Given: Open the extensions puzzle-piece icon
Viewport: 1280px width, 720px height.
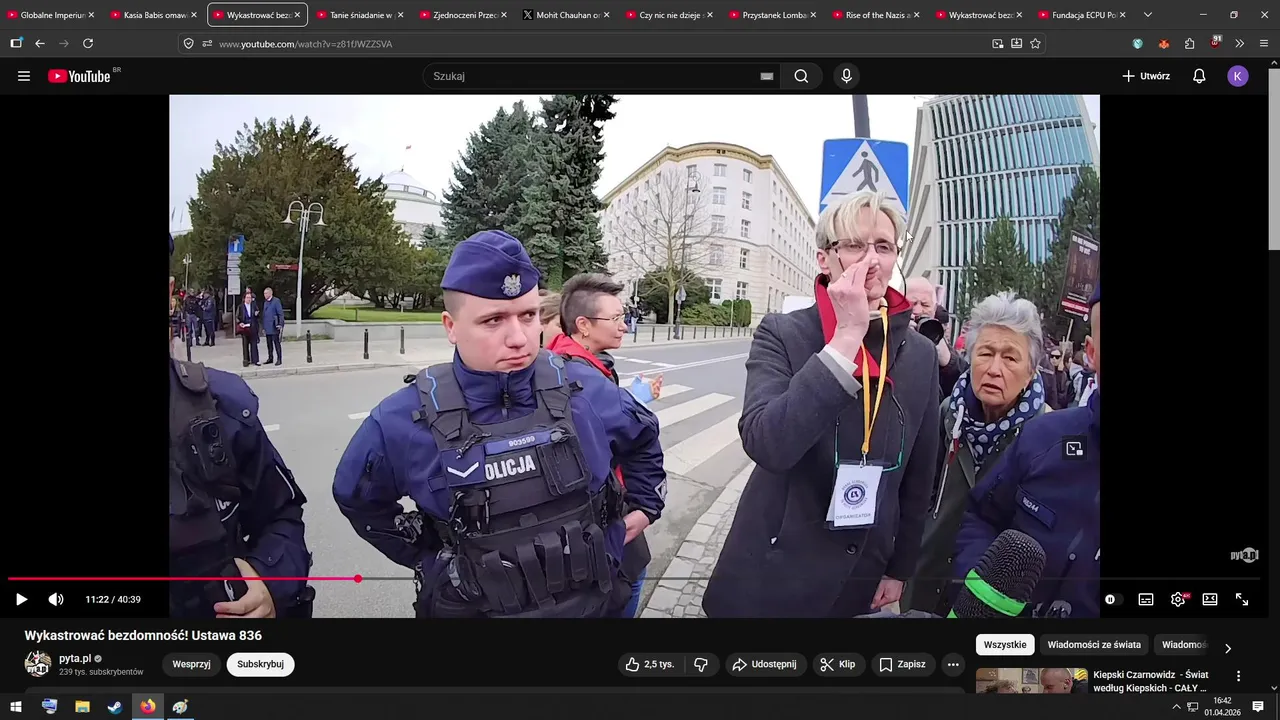Looking at the screenshot, I should coord(1190,44).
